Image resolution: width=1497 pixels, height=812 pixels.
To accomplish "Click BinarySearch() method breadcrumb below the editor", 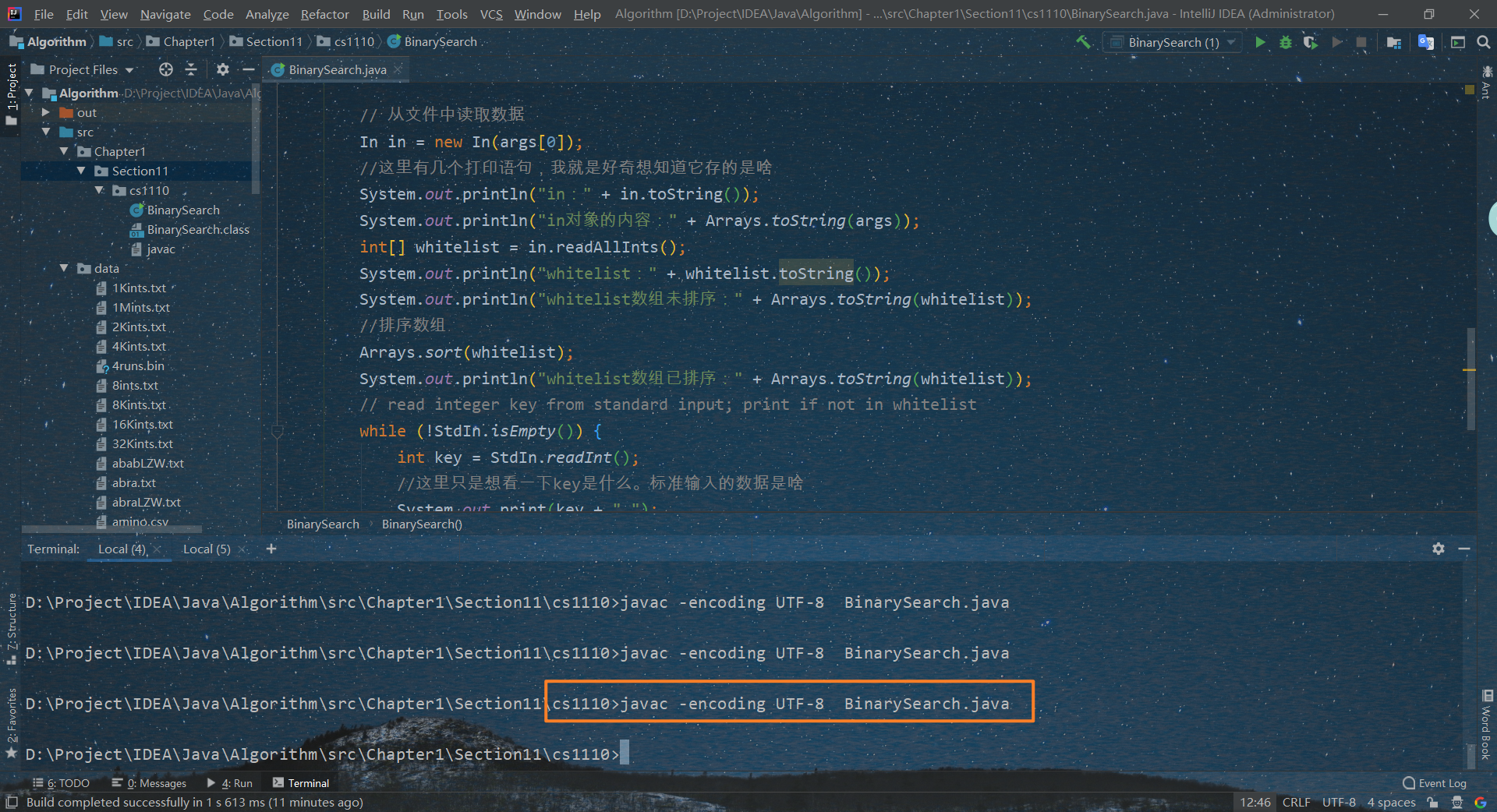I will click(x=422, y=524).
